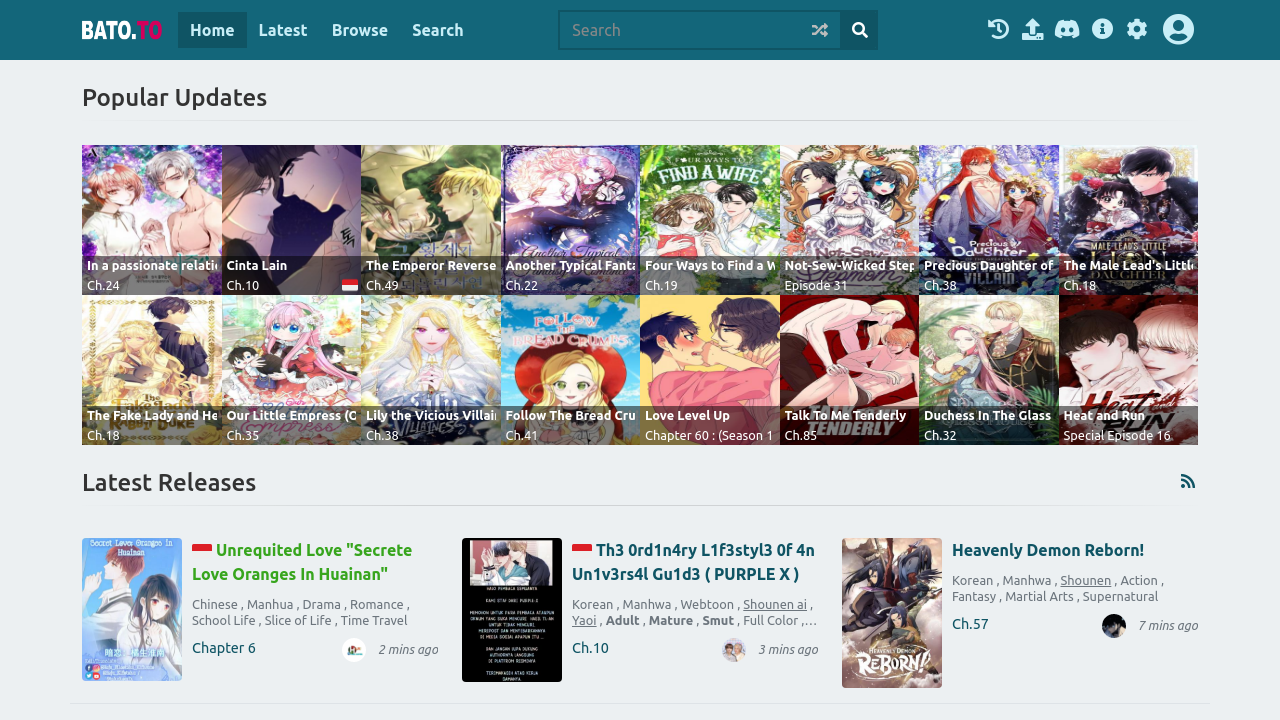This screenshot has height=720, width=1280.
Task: Open Another Typical Fantasy cover thumbnail
Action: tap(570, 220)
